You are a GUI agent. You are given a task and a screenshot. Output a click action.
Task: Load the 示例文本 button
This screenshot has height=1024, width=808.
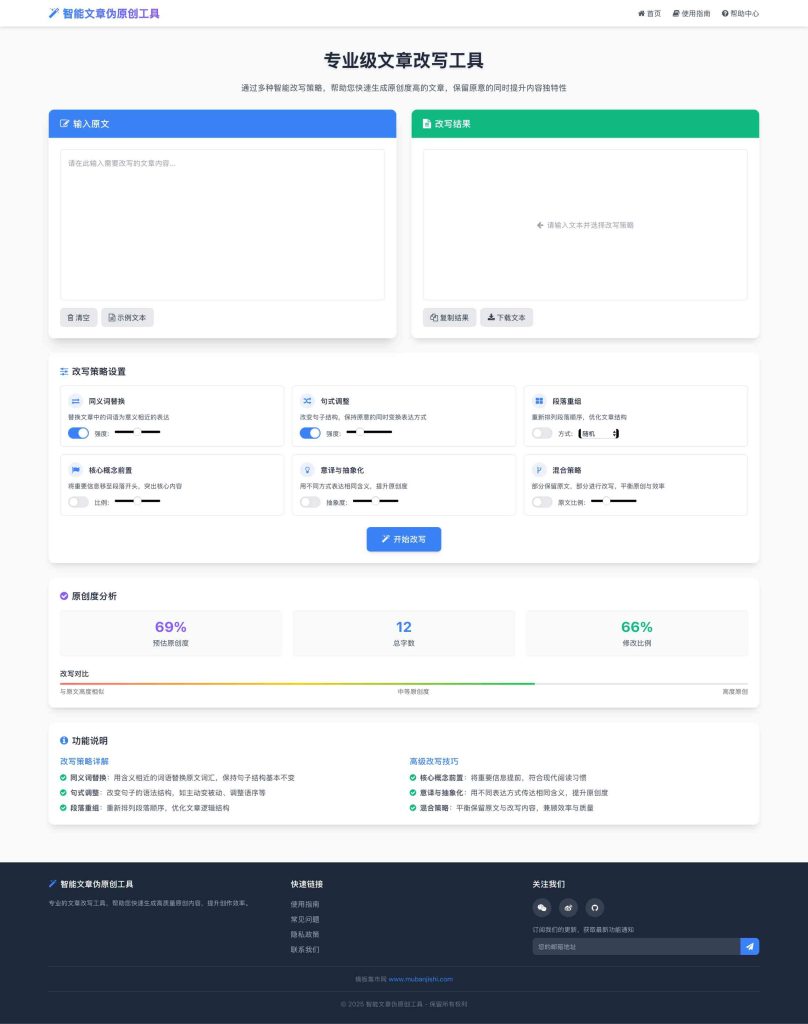(127, 317)
